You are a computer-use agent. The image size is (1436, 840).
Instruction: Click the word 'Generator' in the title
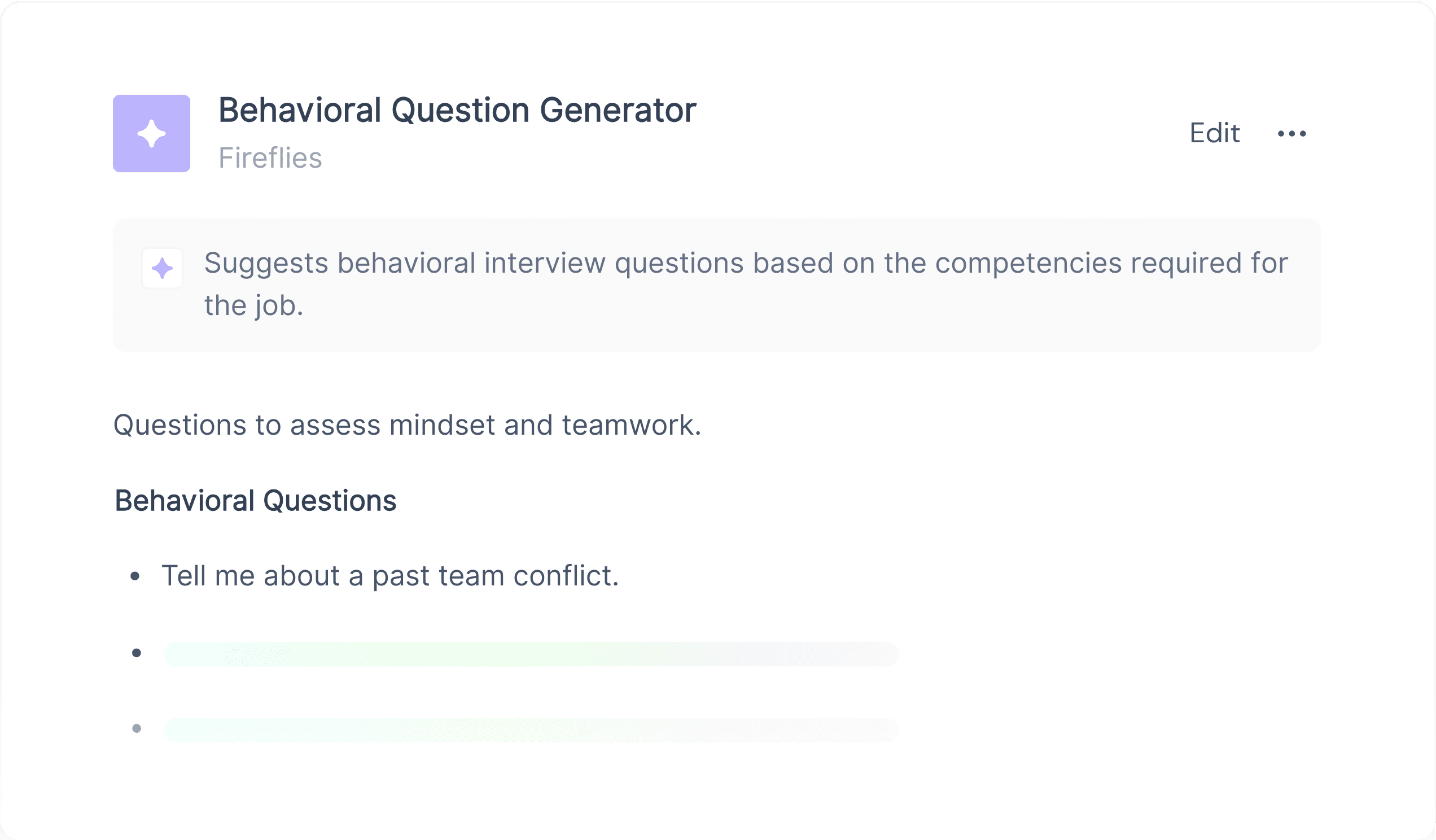[618, 110]
